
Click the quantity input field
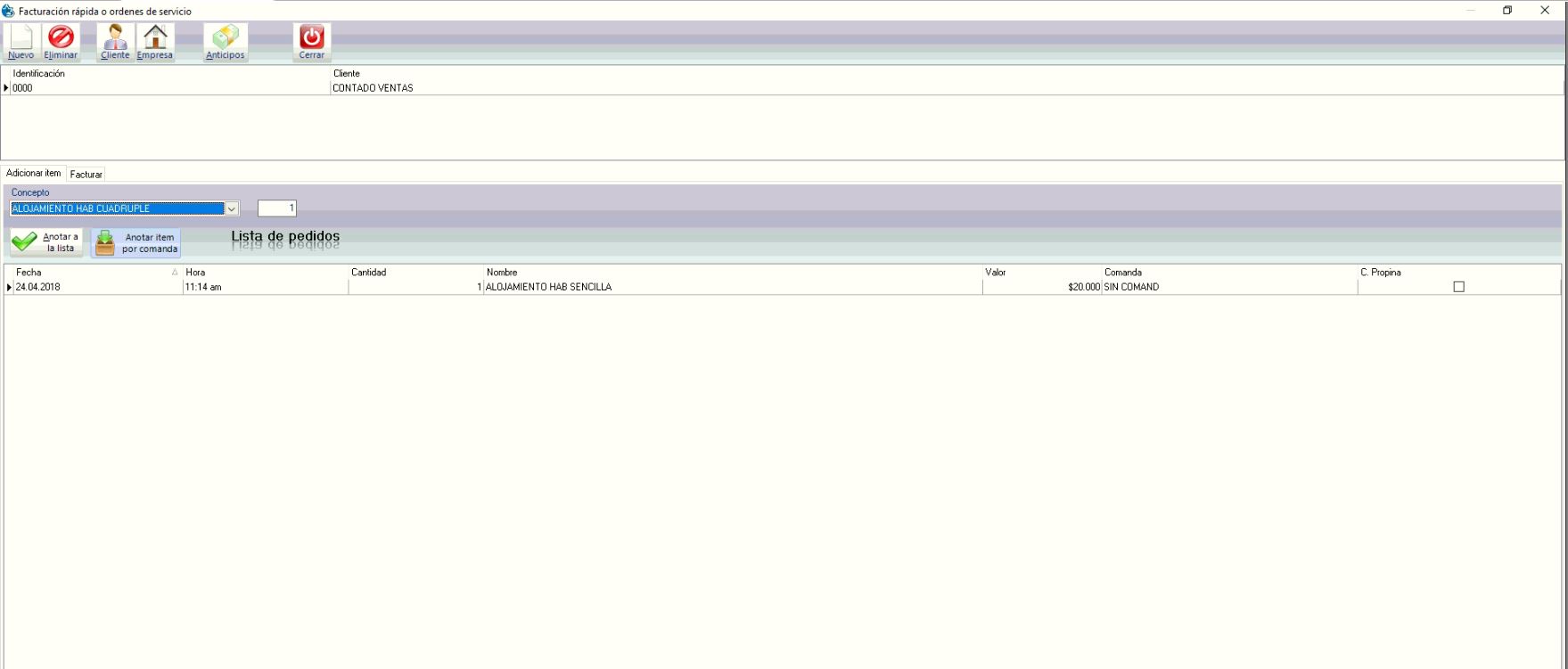[x=276, y=208]
